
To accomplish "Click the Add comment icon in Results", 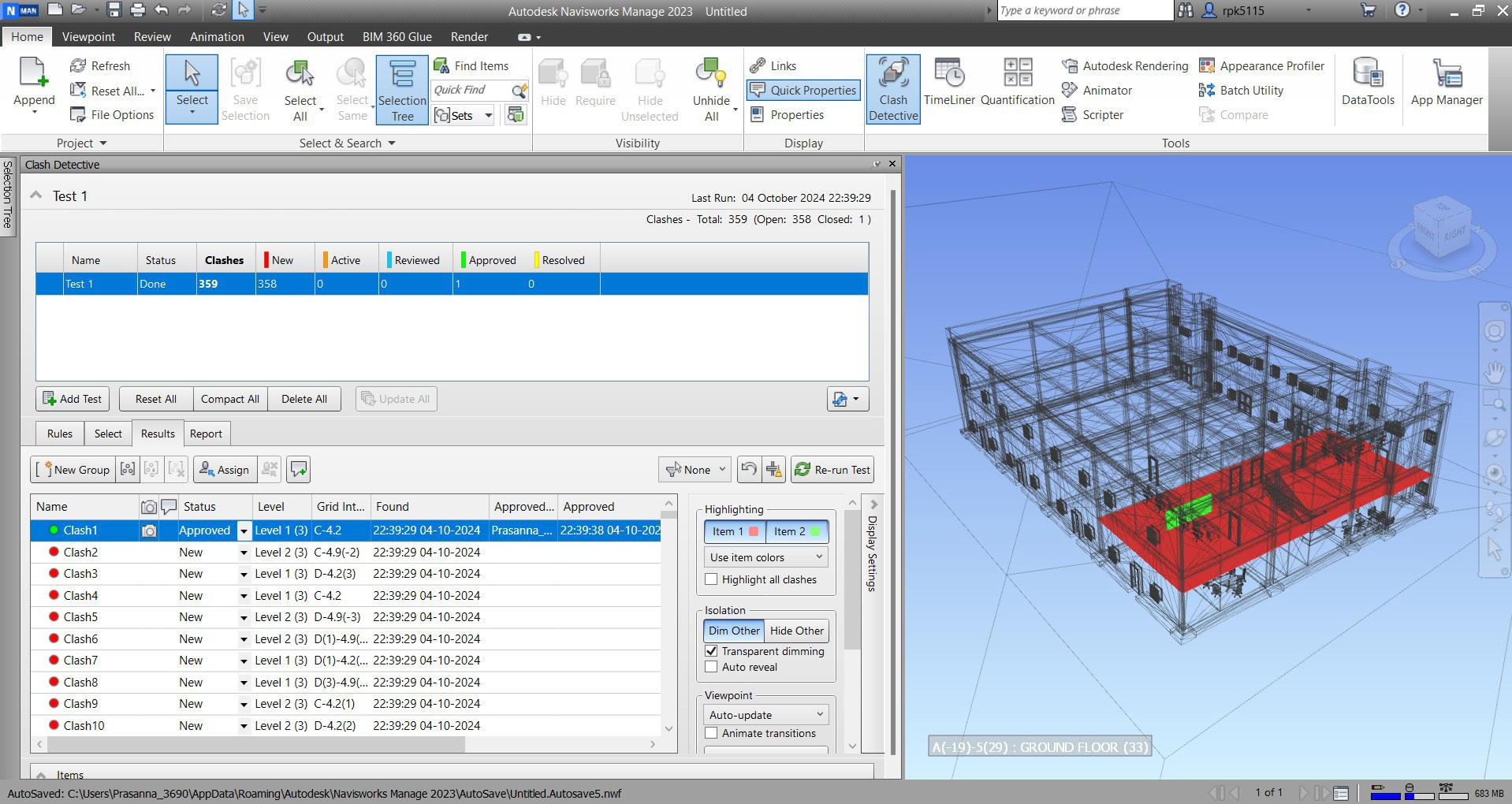I will pyautogui.click(x=299, y=470).
